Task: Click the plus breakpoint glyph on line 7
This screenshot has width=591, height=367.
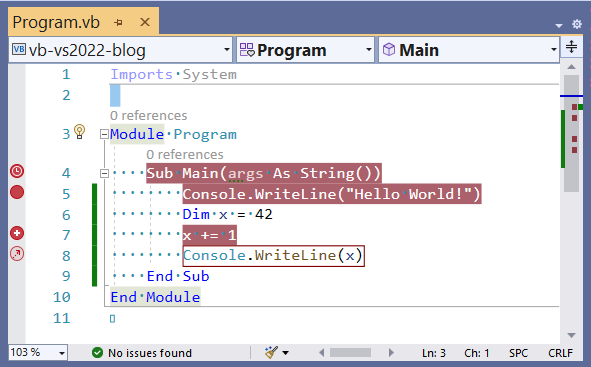Action: [17, 233]
